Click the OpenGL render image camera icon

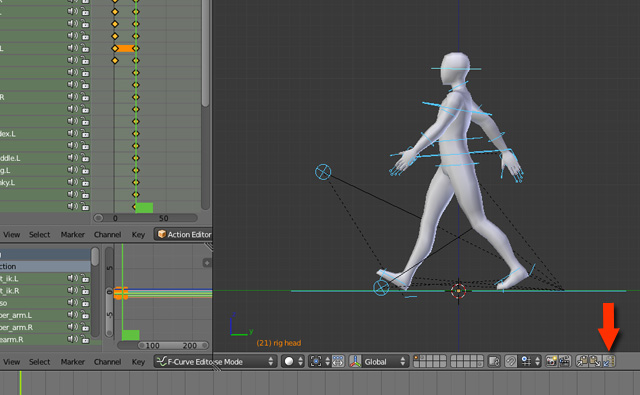[551, 362]
